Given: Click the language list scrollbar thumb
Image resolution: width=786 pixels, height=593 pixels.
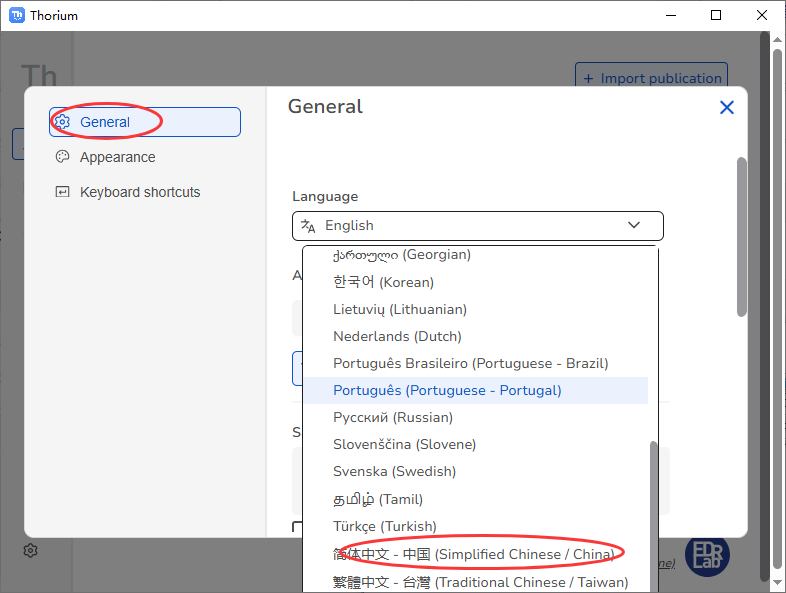Looking at the screenshot, I should click(x=654, y=510).
